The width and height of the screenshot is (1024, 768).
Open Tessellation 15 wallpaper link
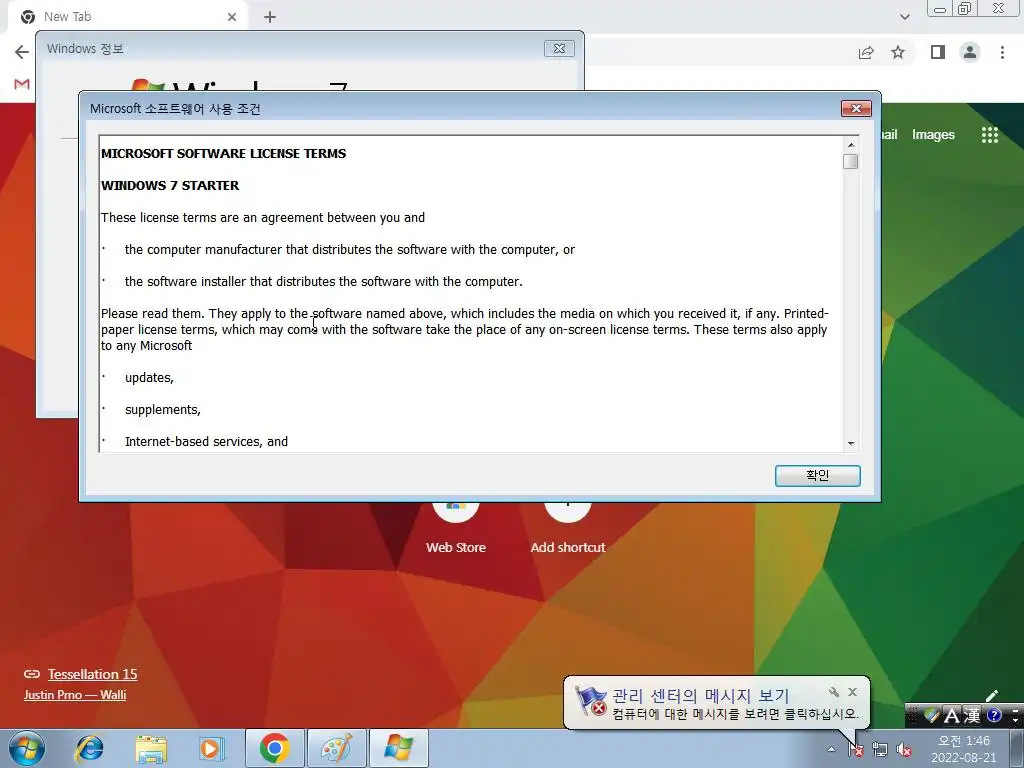(x=92, y=674)
